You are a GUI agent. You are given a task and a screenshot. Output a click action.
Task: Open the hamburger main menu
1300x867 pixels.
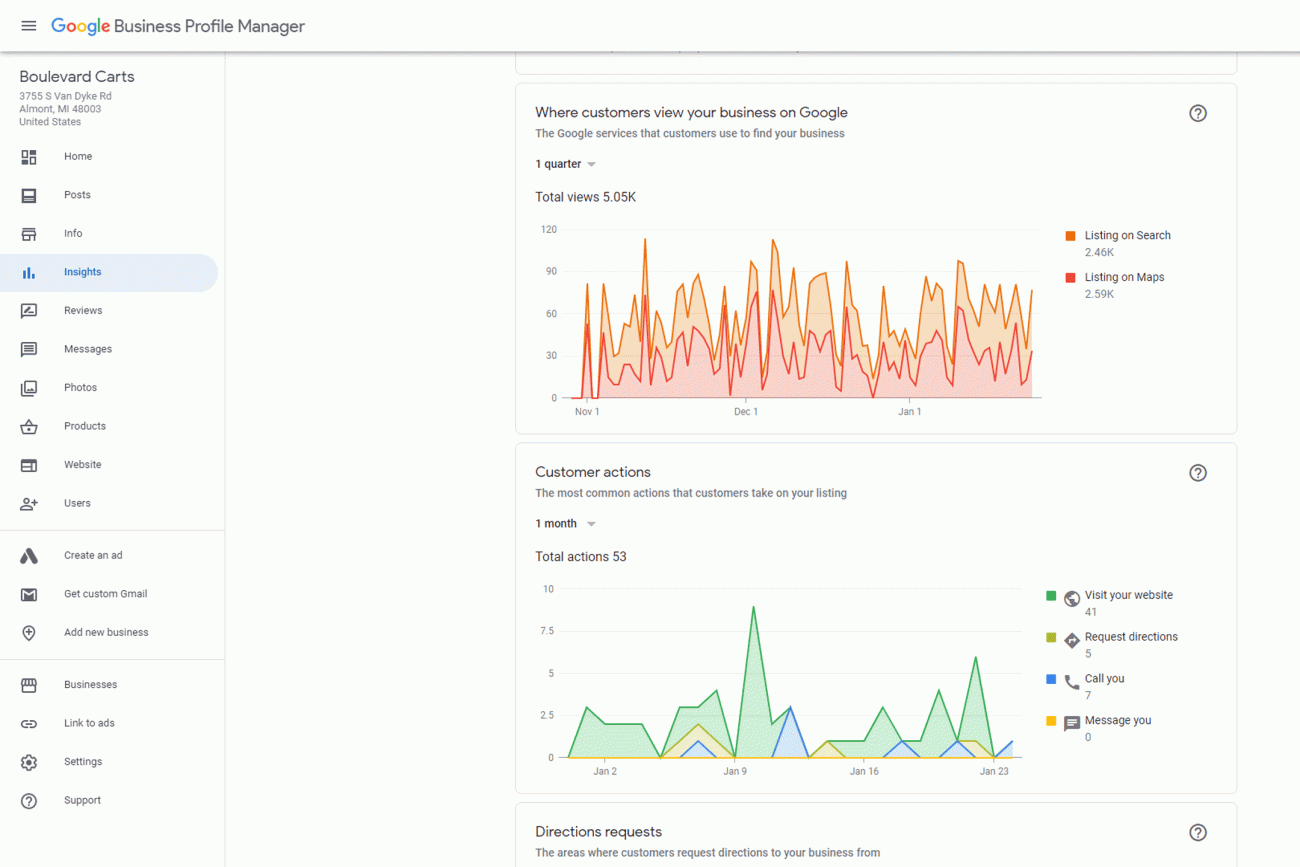[x=29, y=26]
